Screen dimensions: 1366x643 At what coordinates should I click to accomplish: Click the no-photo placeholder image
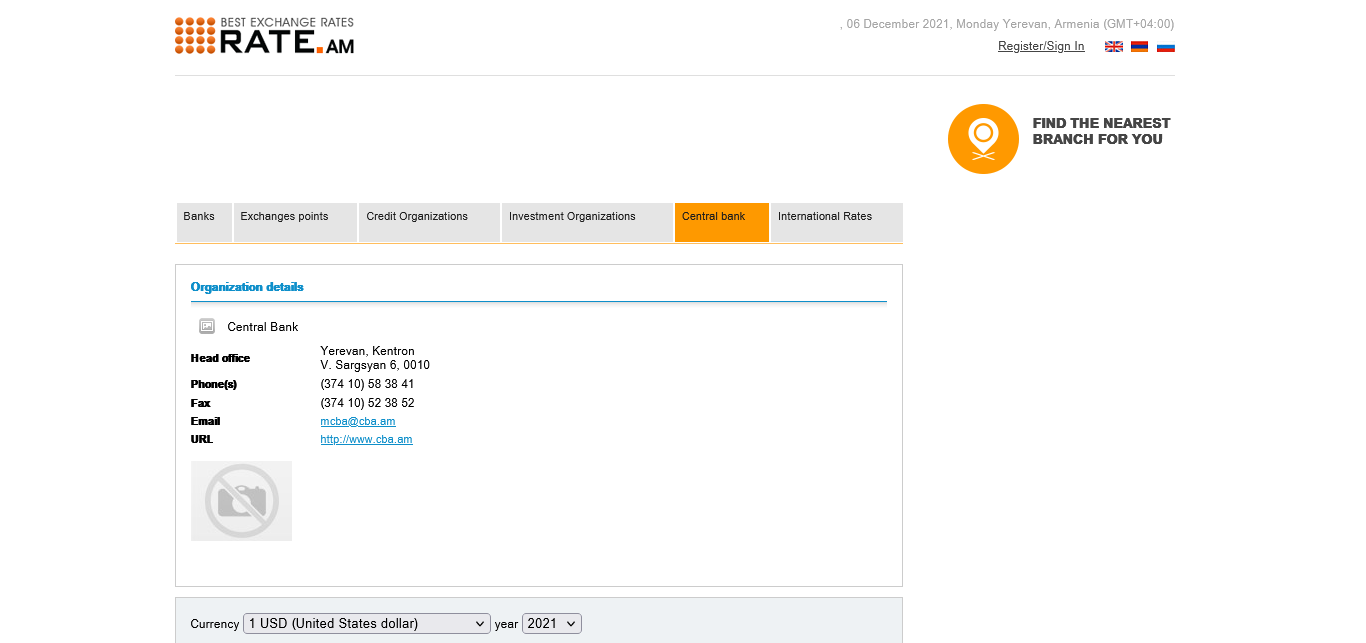241,501
